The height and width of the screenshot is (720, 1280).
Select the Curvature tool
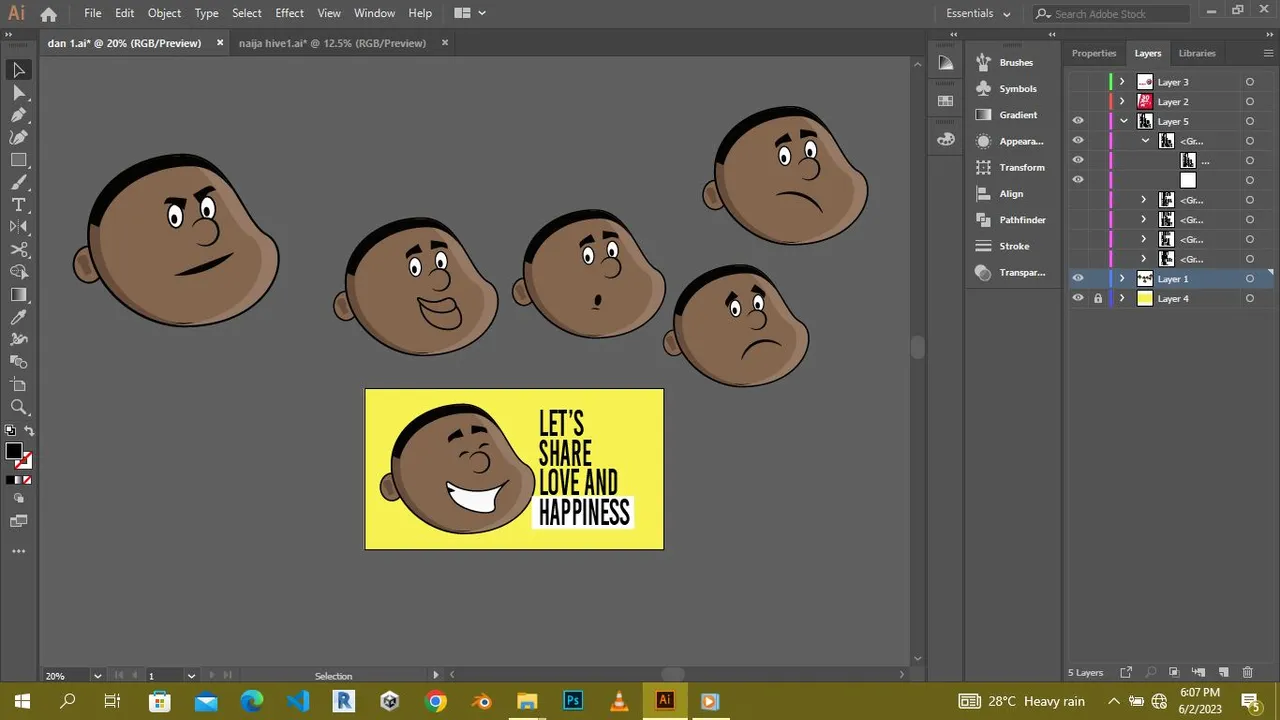pyautogui.click(x=19, y=138)
